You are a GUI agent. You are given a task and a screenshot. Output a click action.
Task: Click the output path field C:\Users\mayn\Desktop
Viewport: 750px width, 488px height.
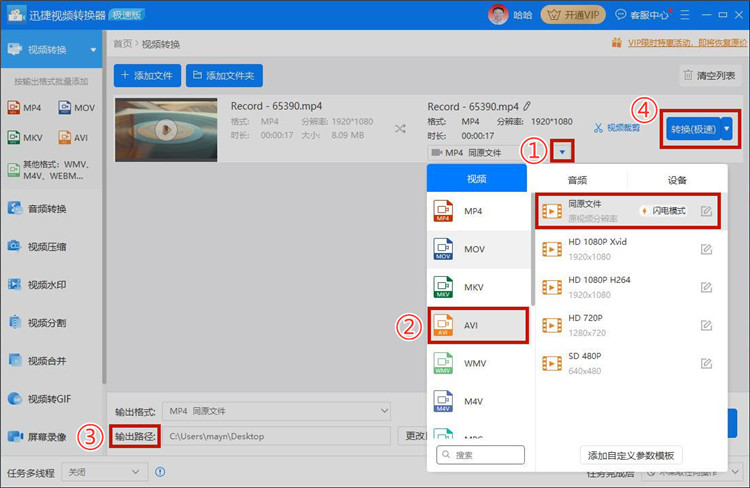click(x=277, y=436)
